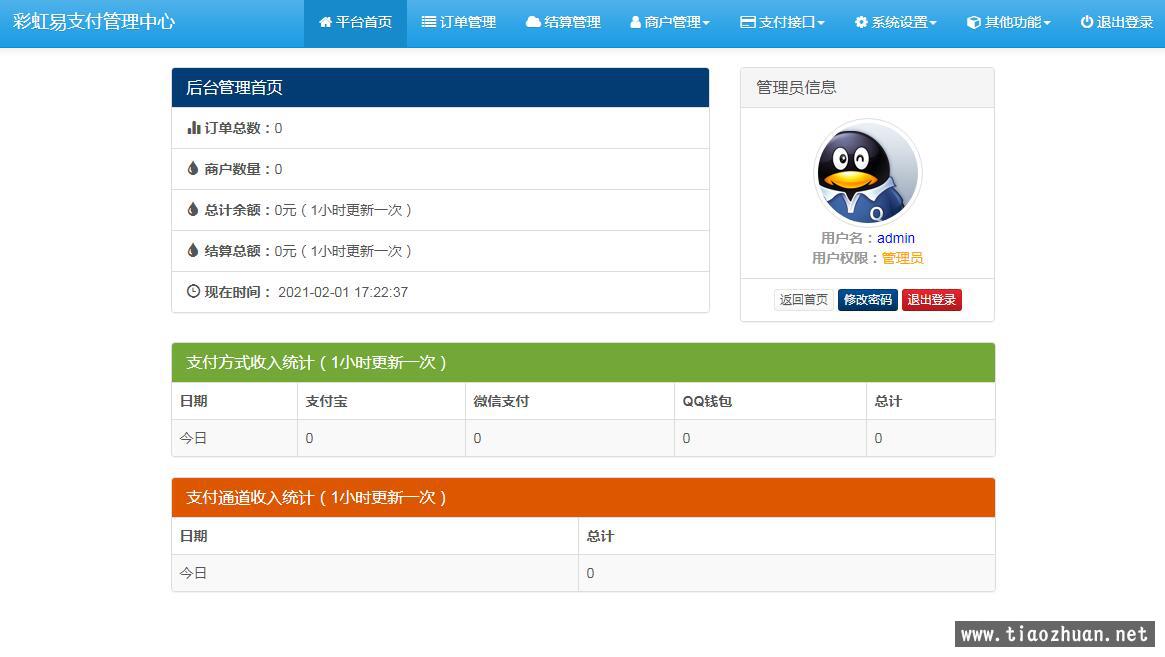Click the credit card icon beside 支付接口
Screen dimensions: 1165x657
point(747,22)
